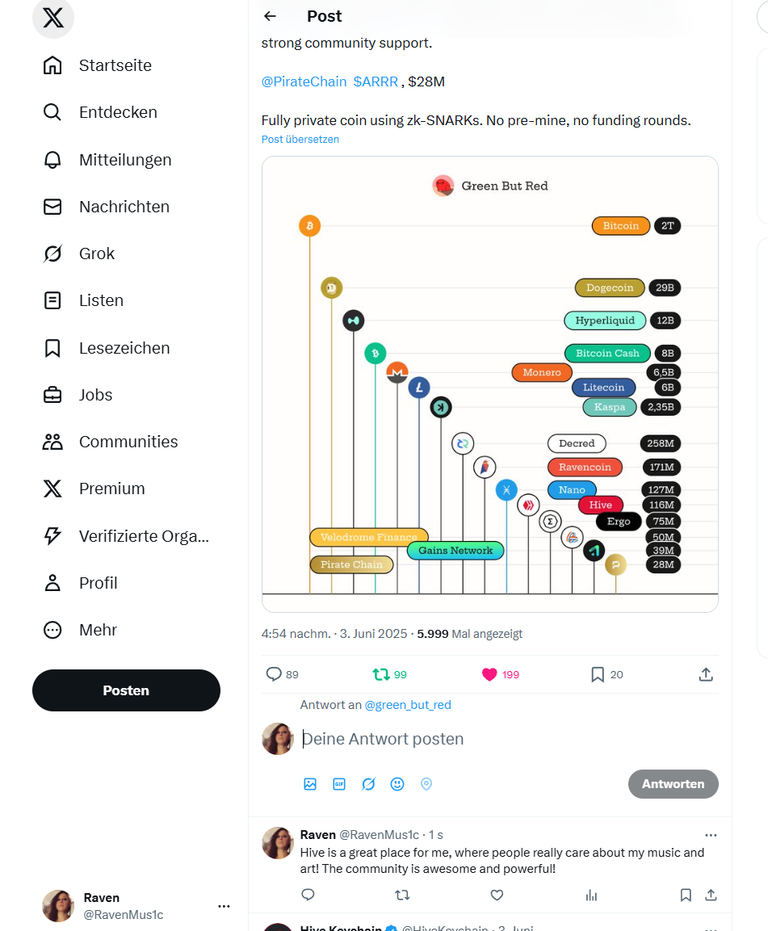Toggle the like heart showing 199

489,674
